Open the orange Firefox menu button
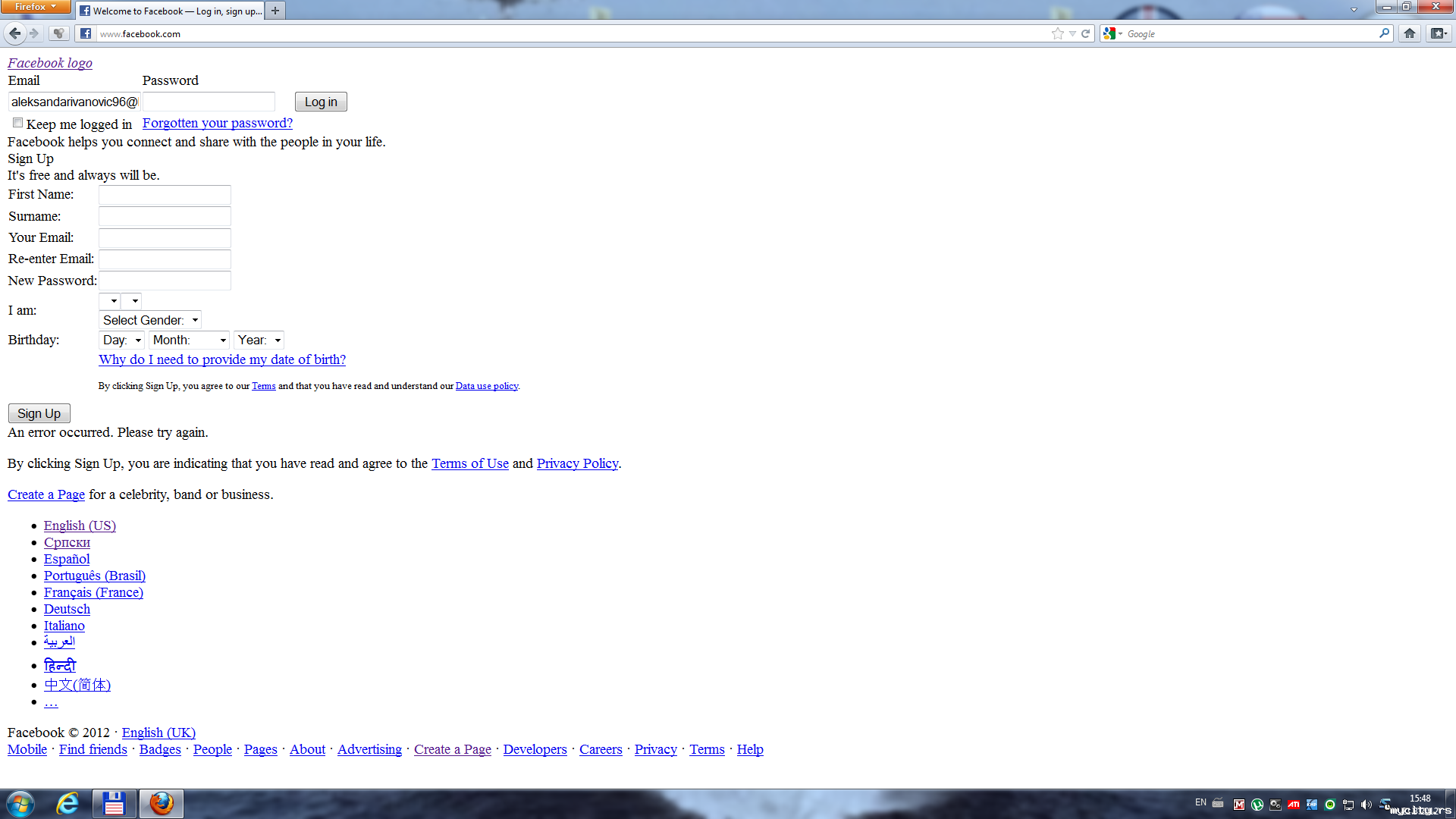 [x=35, y=7]
